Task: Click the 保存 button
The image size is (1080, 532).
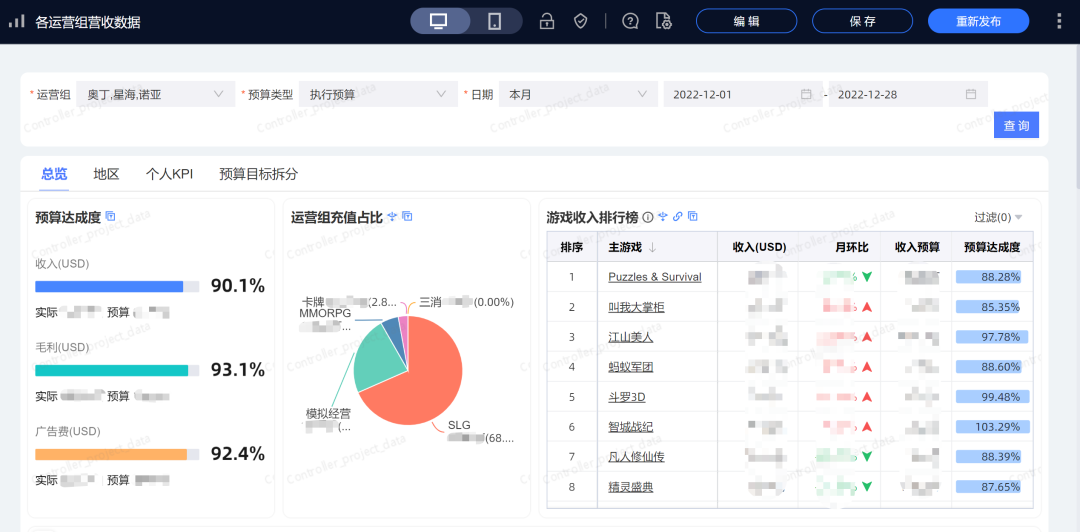Action: (x=862, y=21)
